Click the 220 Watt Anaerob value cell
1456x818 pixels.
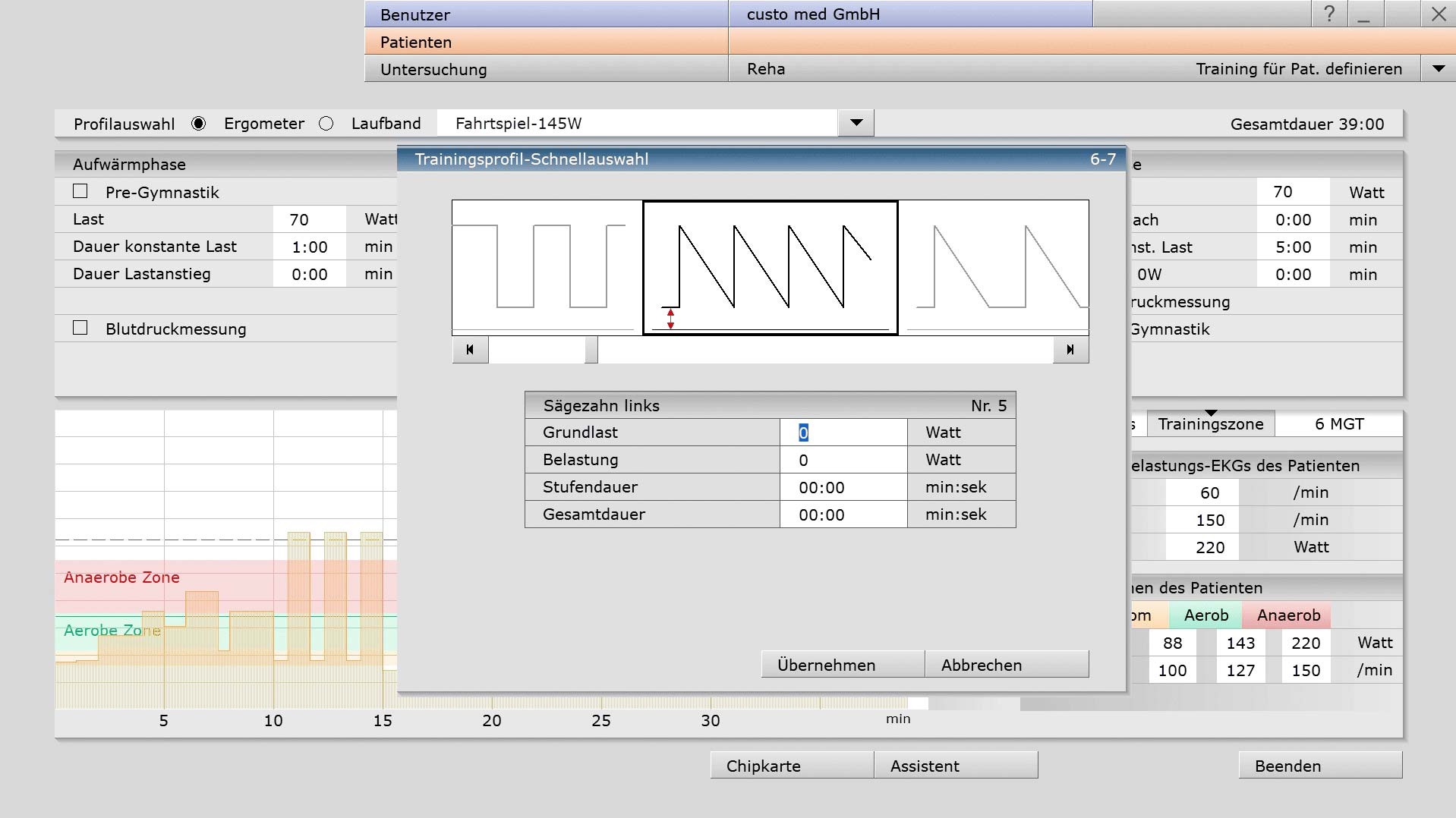1306,643
